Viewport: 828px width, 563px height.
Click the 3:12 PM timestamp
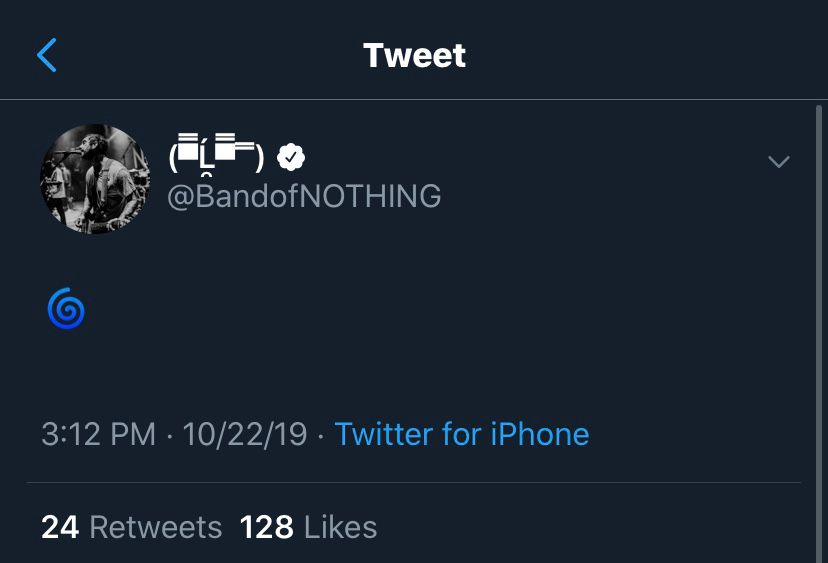point(98,434)
